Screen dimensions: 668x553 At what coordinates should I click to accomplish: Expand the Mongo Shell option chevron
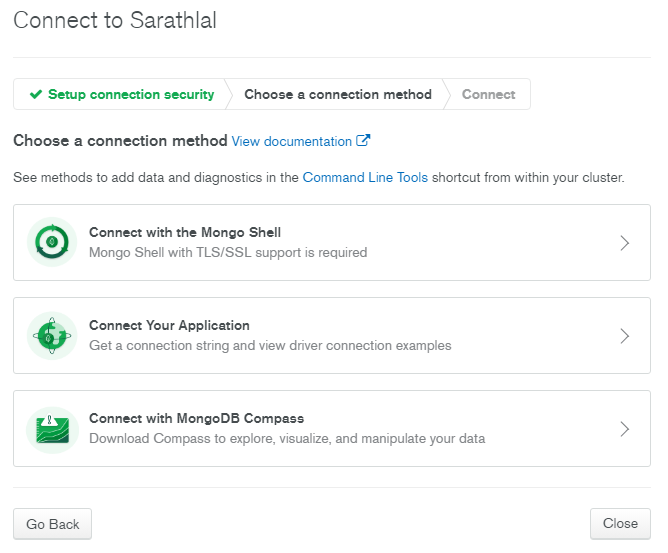(625, 243)
